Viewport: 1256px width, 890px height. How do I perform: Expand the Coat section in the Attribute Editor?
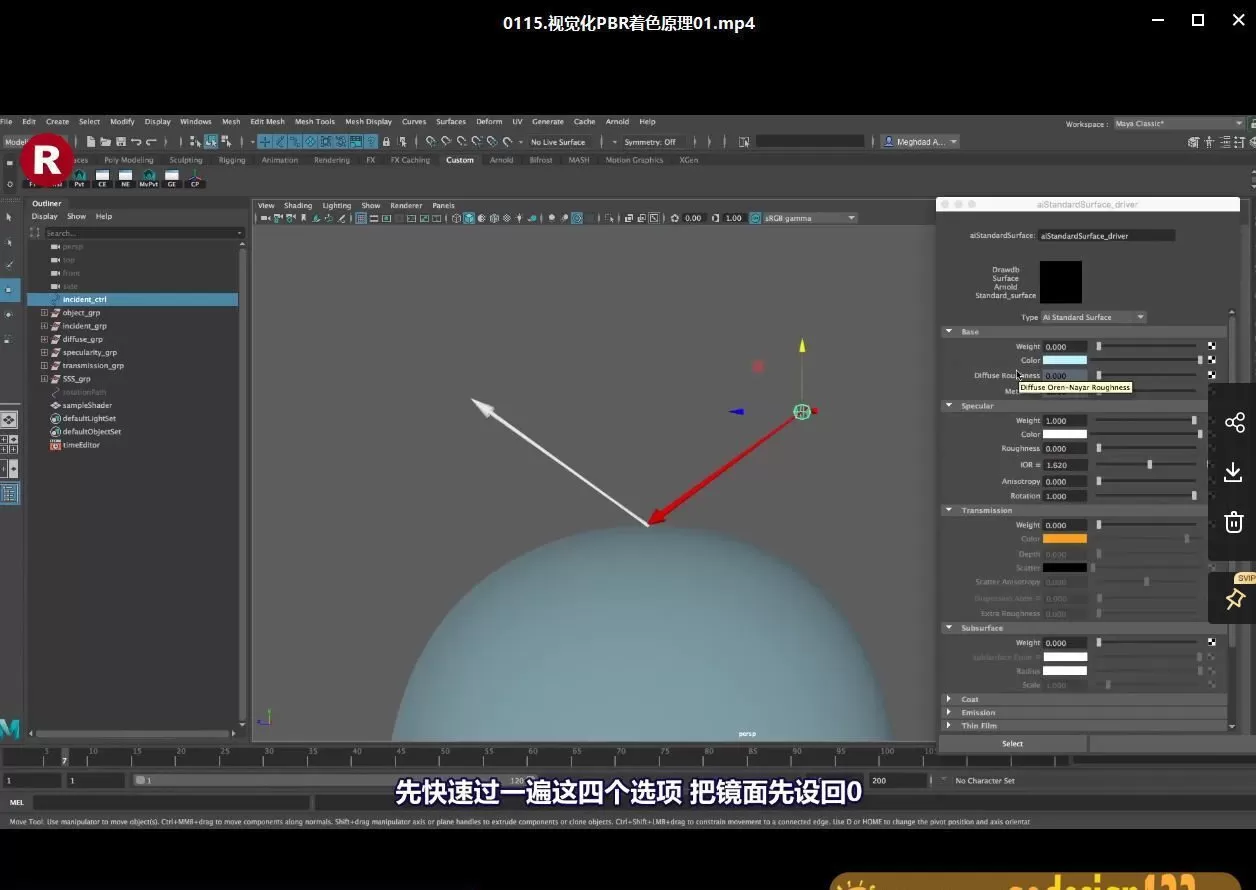tap(948, 699)
